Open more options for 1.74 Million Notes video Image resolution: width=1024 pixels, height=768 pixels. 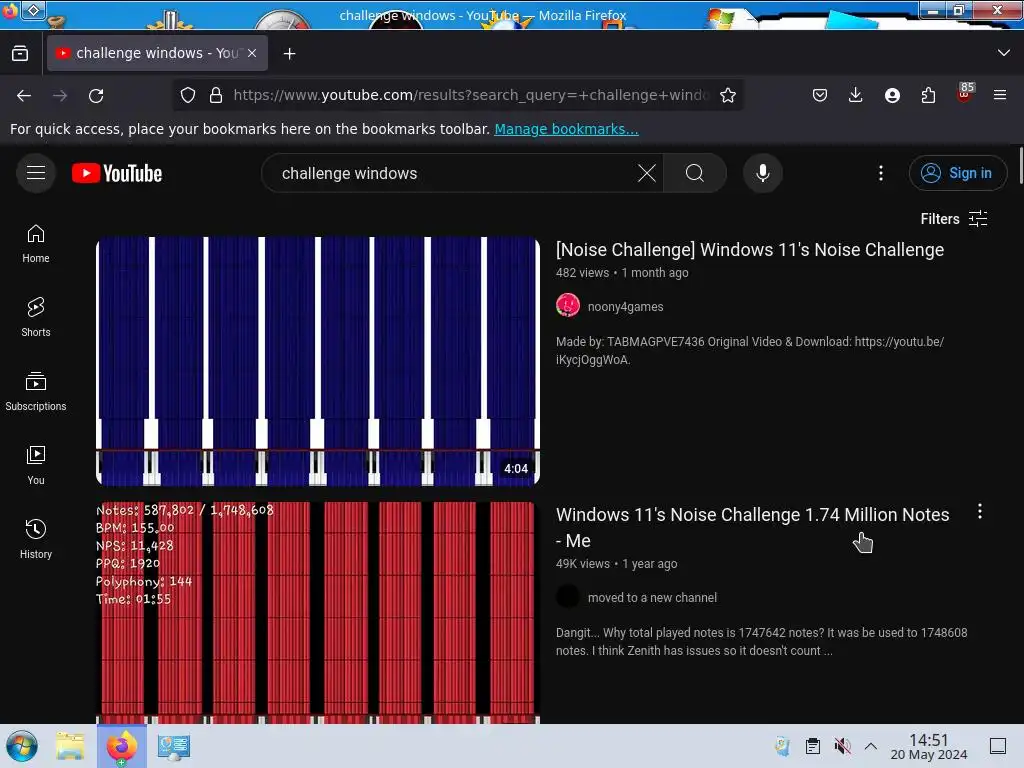(980, 511)
